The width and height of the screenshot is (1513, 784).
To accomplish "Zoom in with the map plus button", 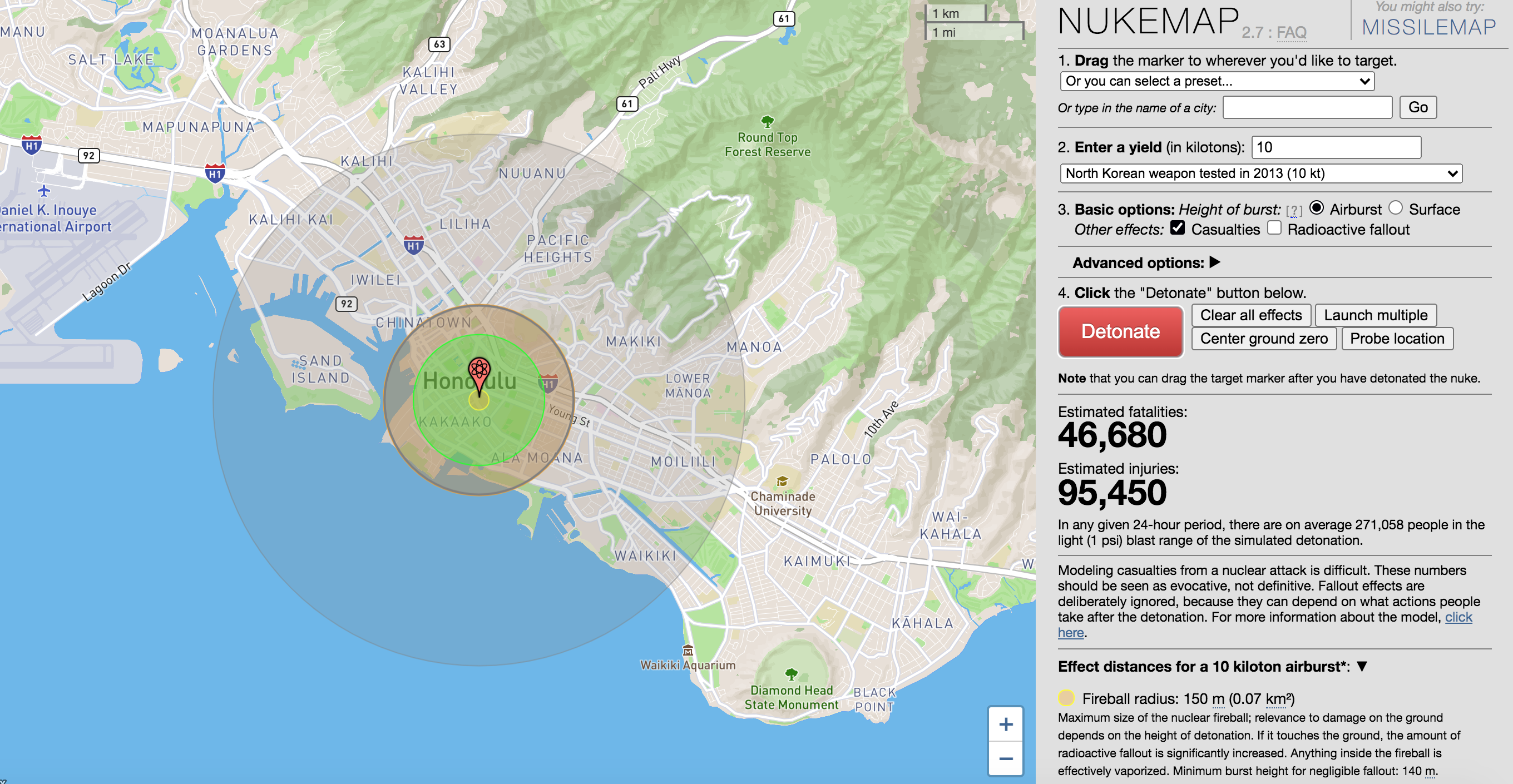I will click(x=1006, y=724).
